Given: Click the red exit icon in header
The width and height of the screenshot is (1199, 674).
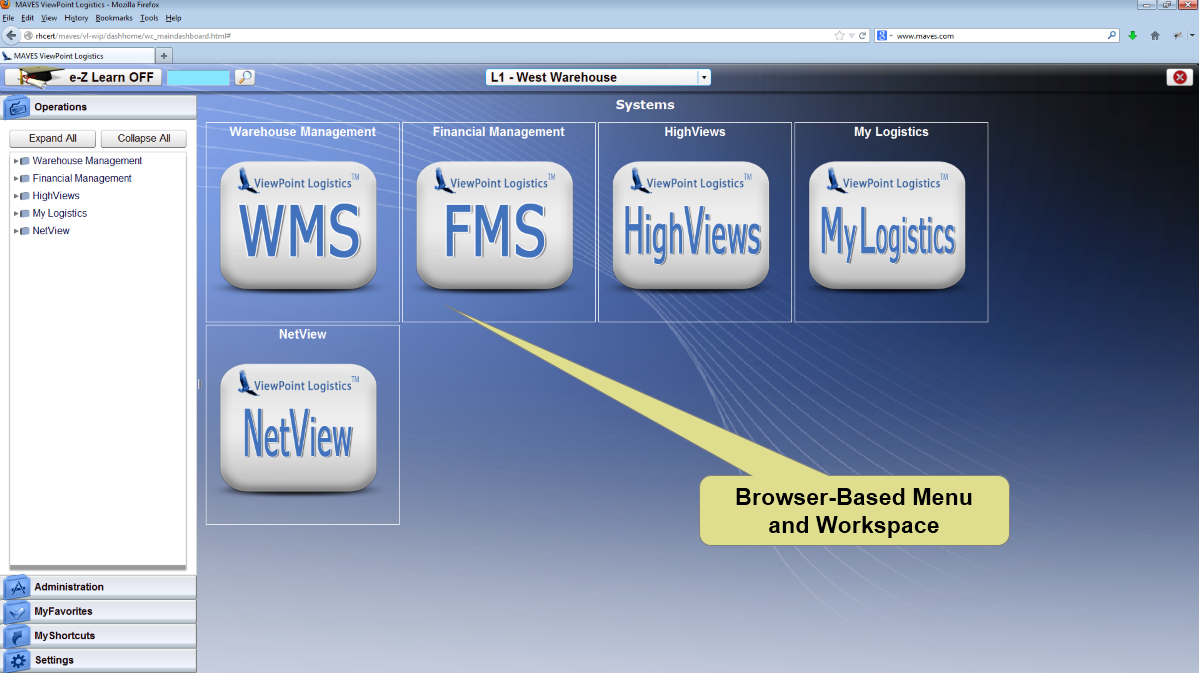Looking at the screenshot, I should 1180,77.
